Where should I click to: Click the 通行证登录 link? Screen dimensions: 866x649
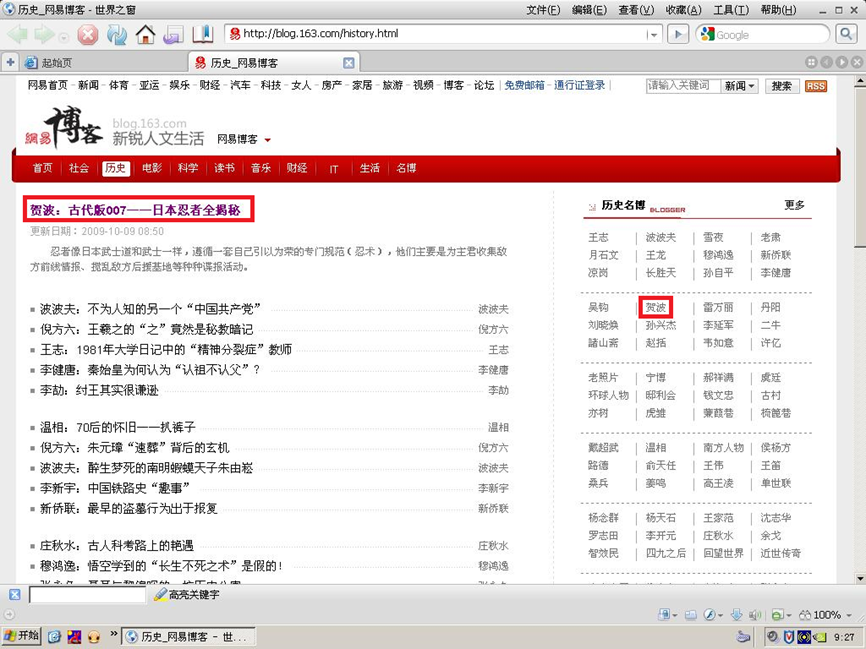(579, 85)
